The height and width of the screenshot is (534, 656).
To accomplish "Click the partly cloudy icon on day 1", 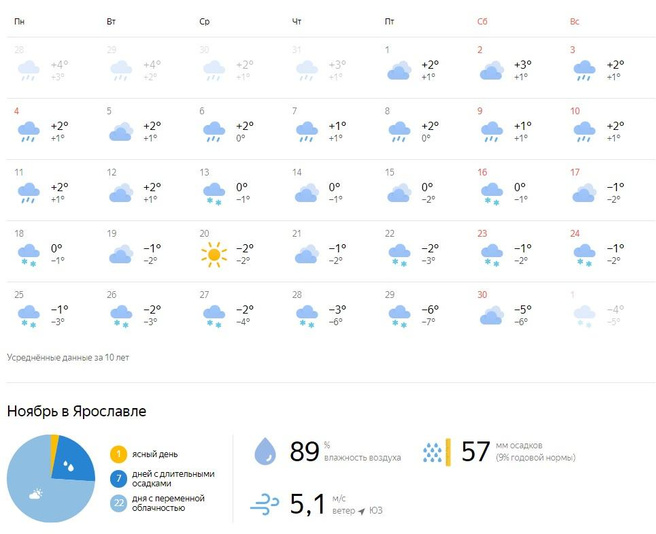I will tap(399, 69).
